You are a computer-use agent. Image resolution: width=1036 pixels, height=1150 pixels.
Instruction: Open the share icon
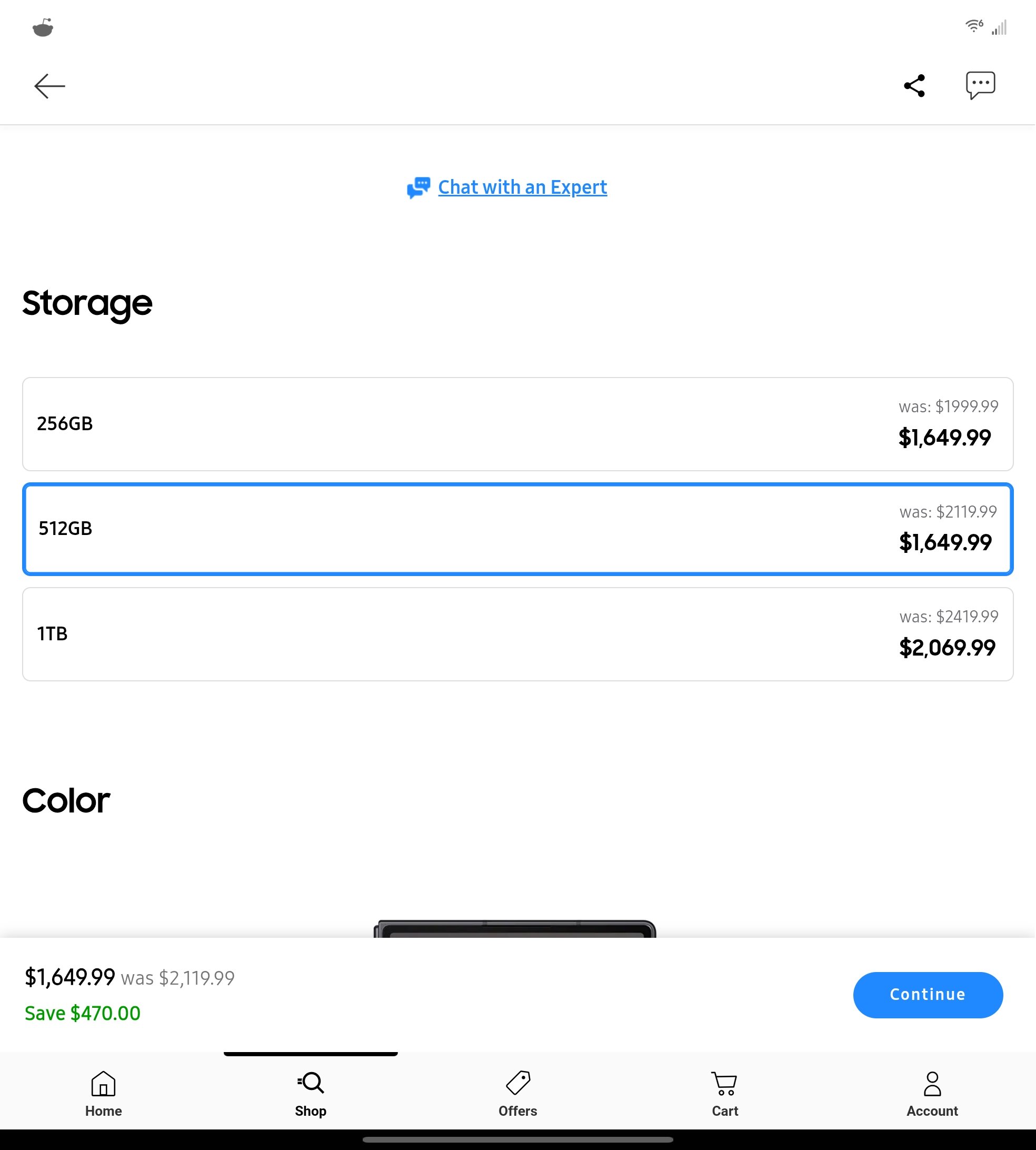coord(914,86)
